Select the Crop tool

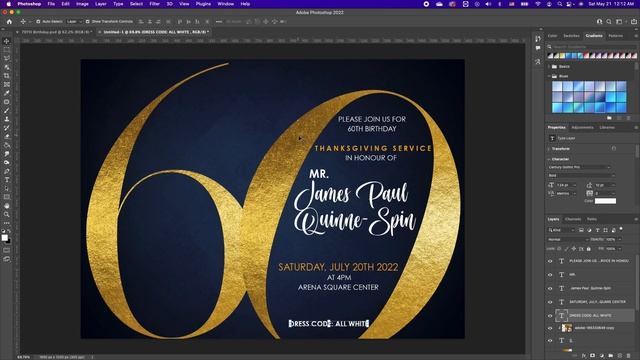pyautogui.click(x=7, y=76)
